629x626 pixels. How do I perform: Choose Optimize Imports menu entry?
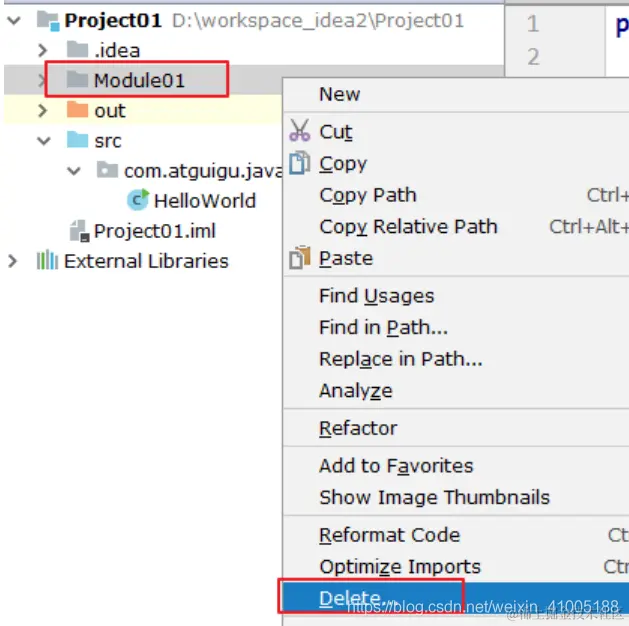456,567
